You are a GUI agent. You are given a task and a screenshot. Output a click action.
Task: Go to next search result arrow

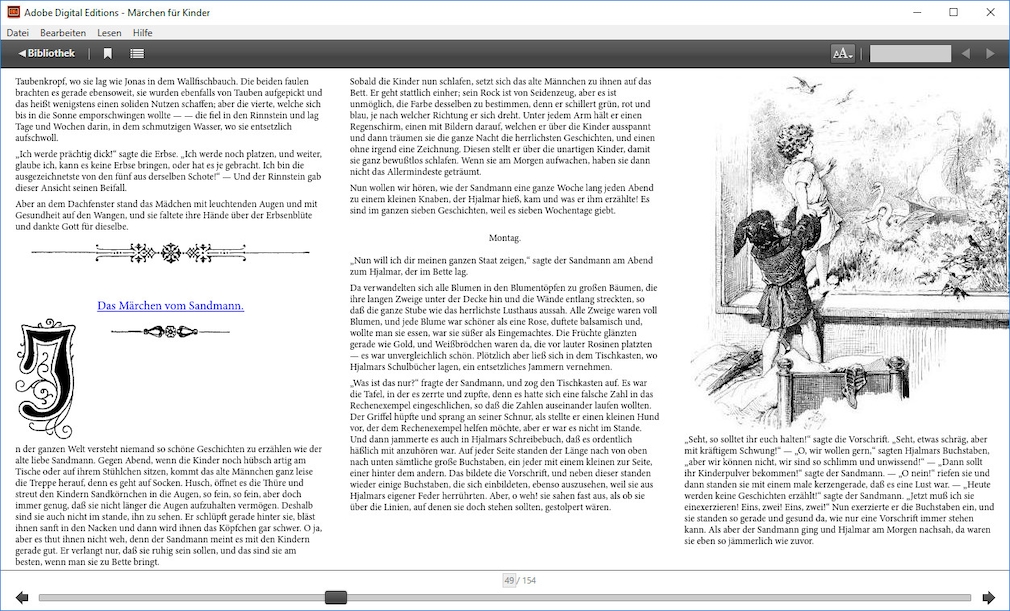click(990, 53)
